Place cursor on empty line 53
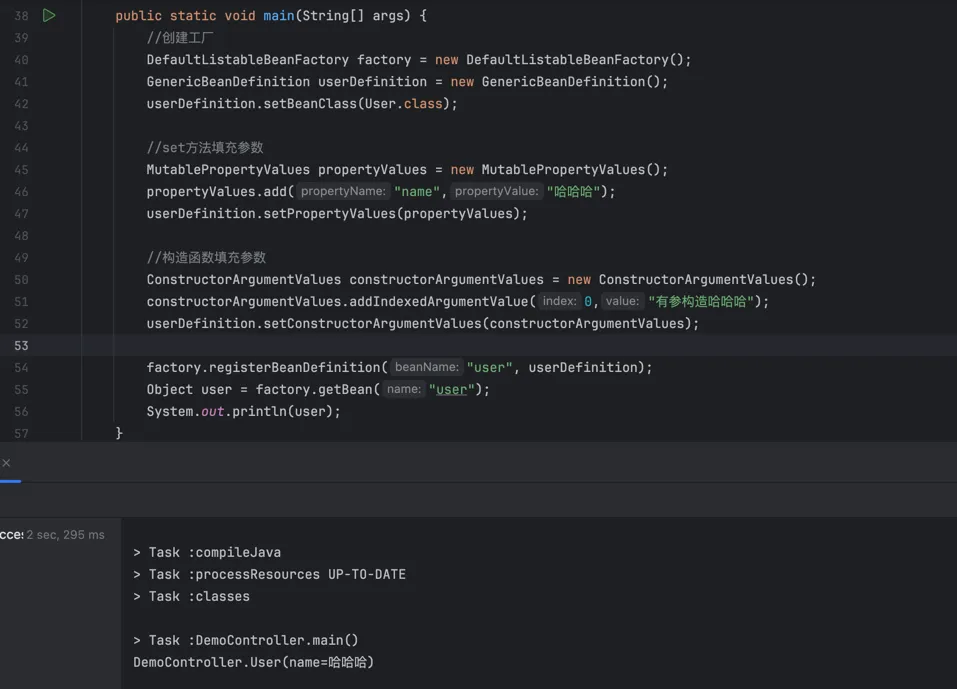This screenshot has height=689, width=957. point(400,346)
